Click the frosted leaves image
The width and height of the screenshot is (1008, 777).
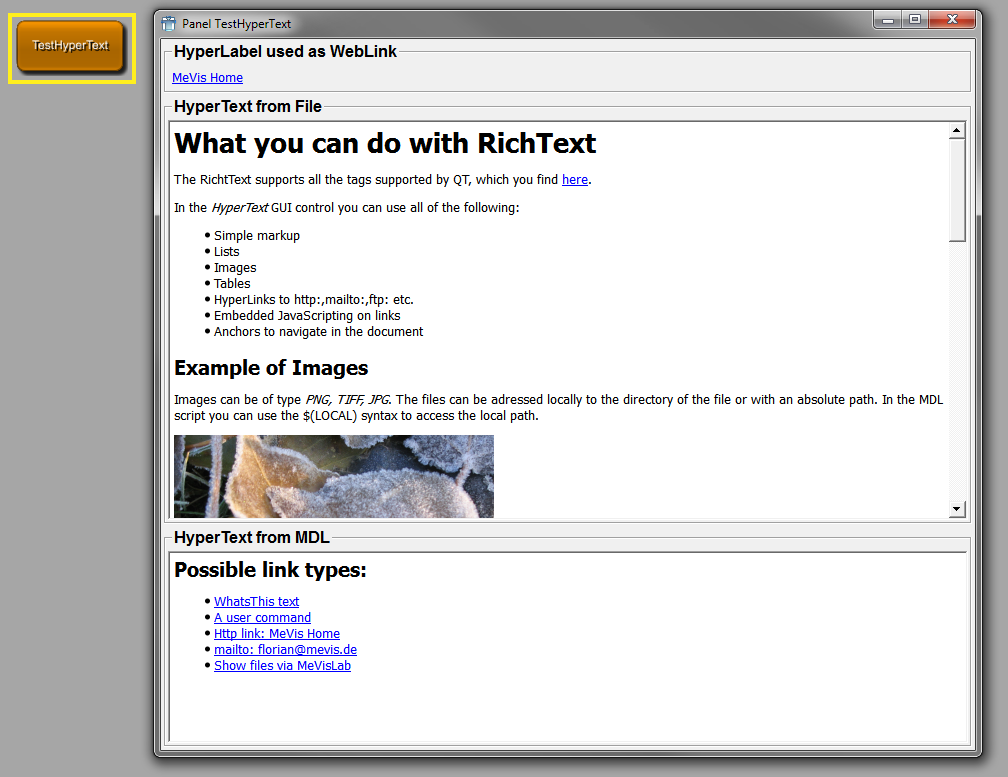point(333,476)
